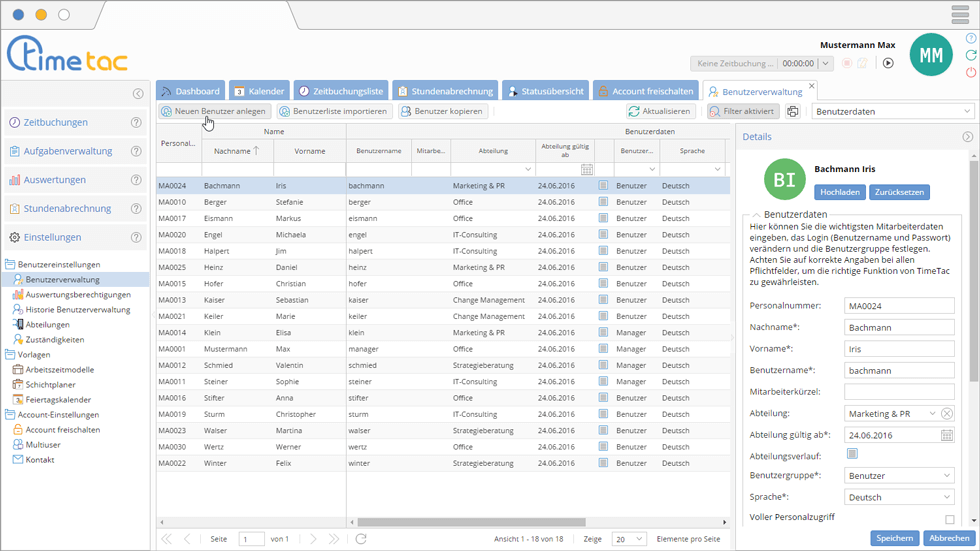
Task: Open the Dashboard tab
Action: (x=190, y=91)
